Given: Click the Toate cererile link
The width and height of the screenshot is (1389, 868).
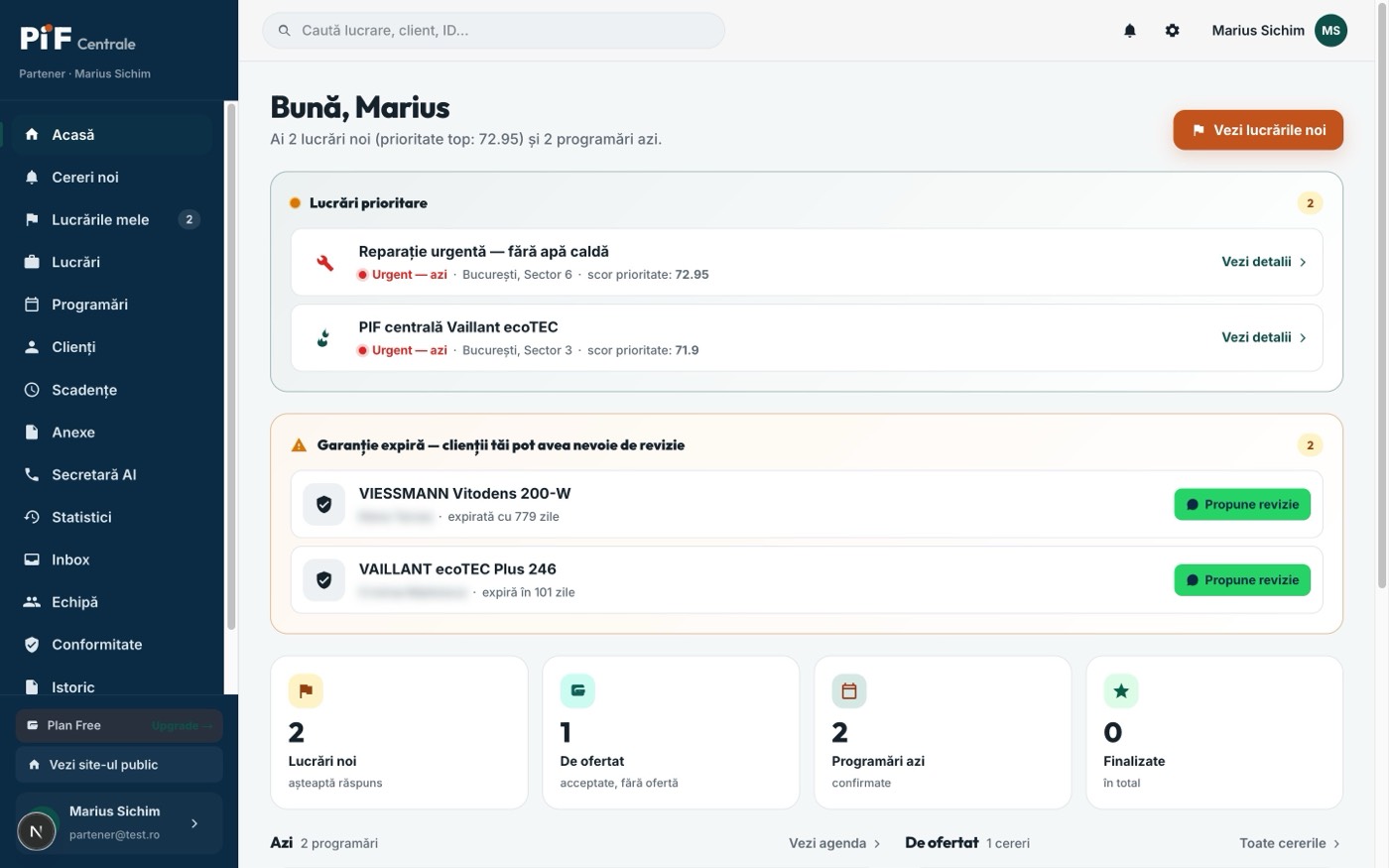Looking at the screenshot, I should coord(1290,843).
